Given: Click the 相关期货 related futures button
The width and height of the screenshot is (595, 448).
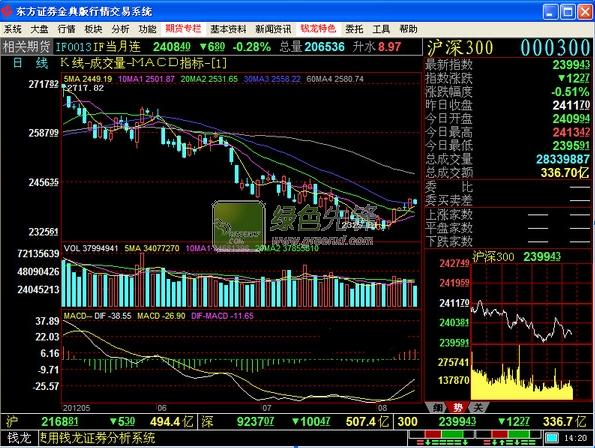Looking at the screenshot, I should (x=27, y=47).
